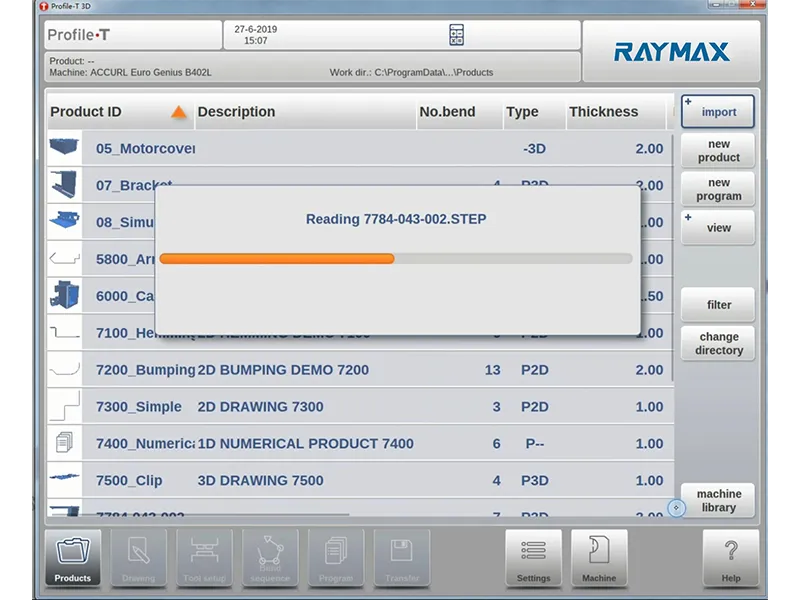The width and height of the screenshot is (800, 600).
Task: Click the date and time display
Action: pyautogui.click(x=256, y=35)
